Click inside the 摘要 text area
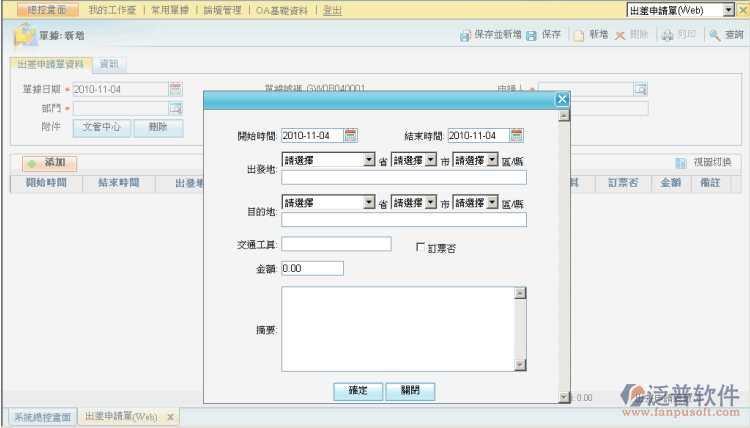 point(398,329)
